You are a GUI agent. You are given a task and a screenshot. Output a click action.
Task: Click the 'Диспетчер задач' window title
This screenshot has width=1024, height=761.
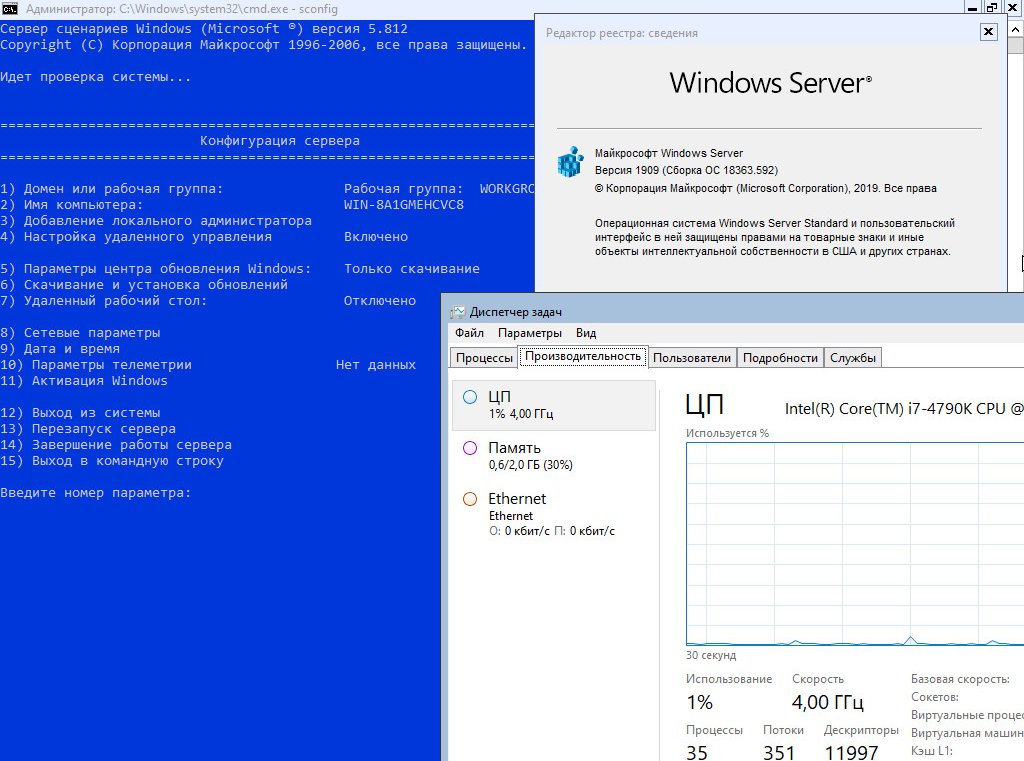(515, 312)
